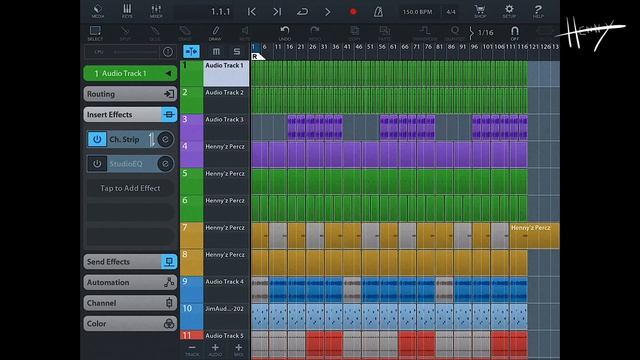Click the blue track 9 number cell

pyautogui.click(x=191, y=289)
